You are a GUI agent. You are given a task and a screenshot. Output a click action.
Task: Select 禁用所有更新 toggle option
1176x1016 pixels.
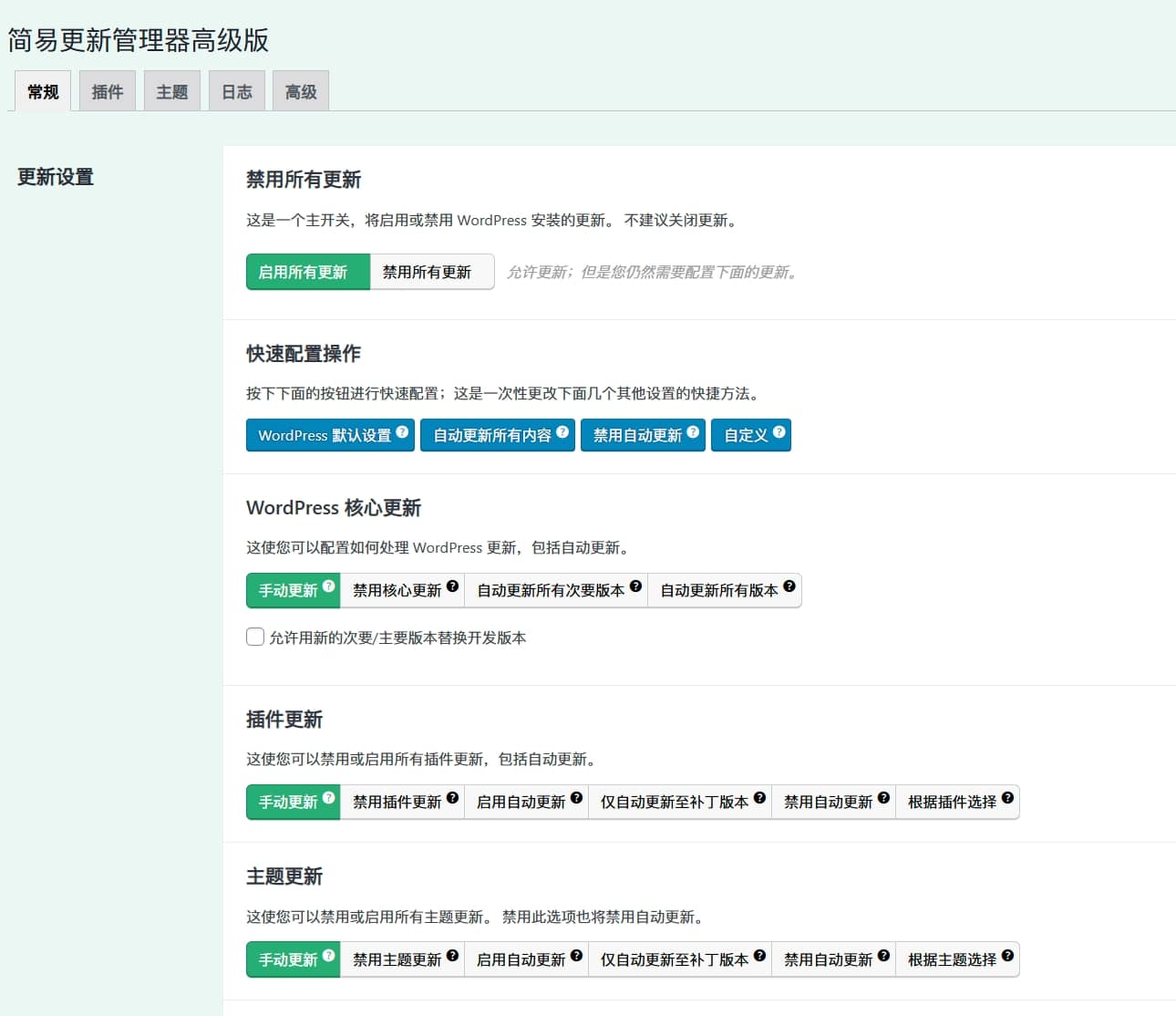click(427, 272)
